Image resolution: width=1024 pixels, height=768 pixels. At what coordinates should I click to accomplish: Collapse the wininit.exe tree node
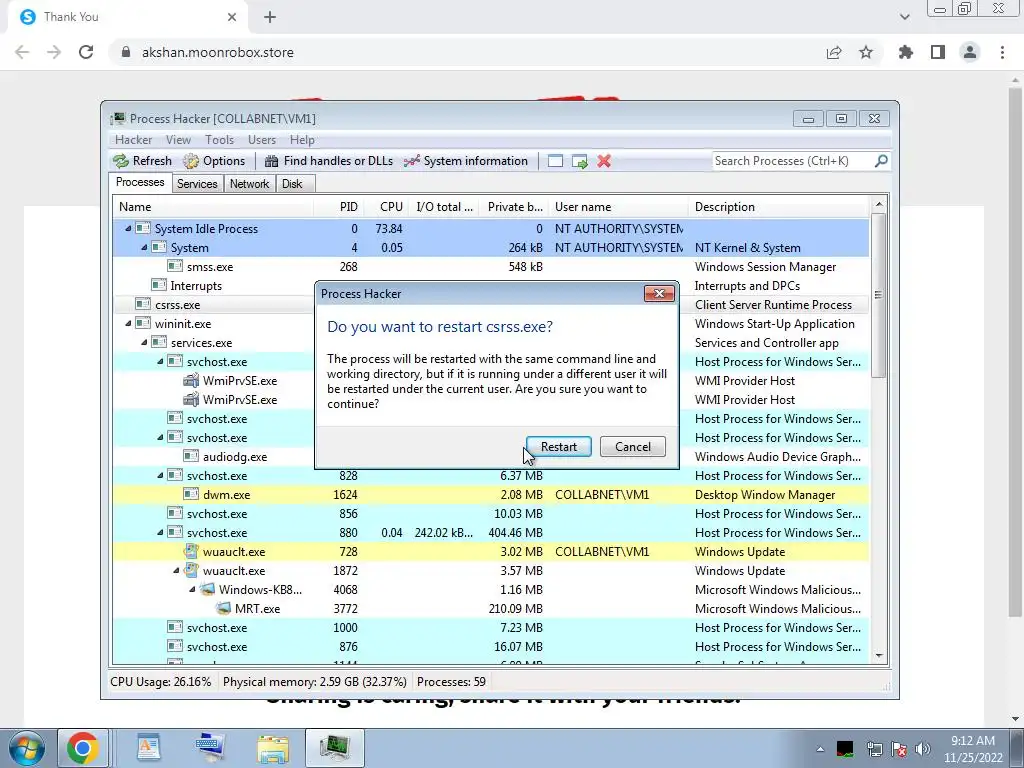pyautogui.click(x=128, y=324)
